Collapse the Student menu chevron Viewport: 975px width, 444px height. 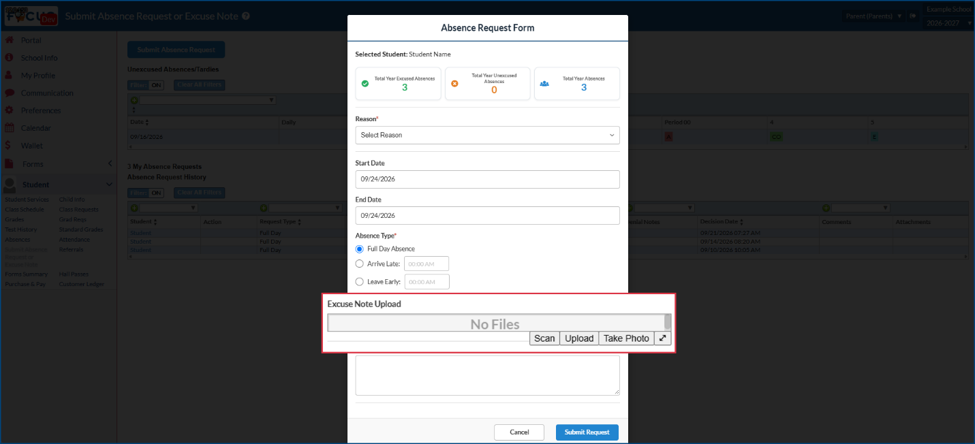pyautogui.click(x=109, y=185)
